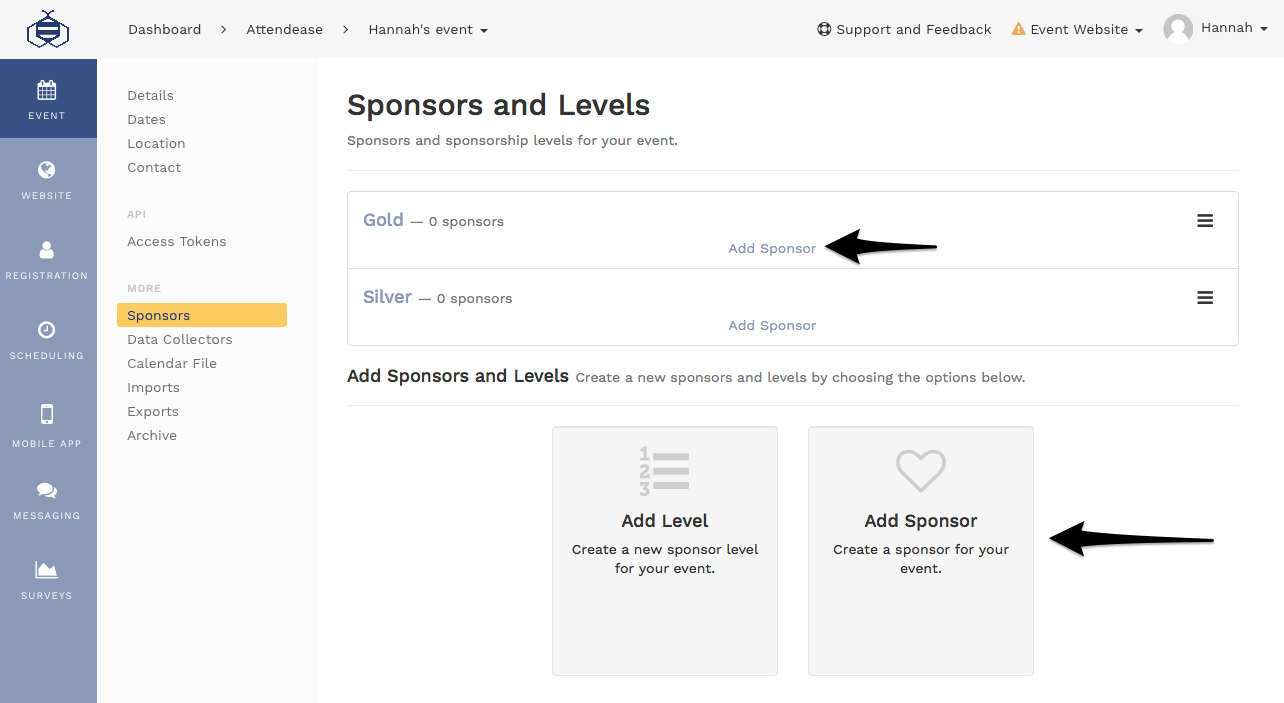This screenshot has width=1284, height=703.
Task: Click the Dashboard breadcrumb link
Action: 164,29
